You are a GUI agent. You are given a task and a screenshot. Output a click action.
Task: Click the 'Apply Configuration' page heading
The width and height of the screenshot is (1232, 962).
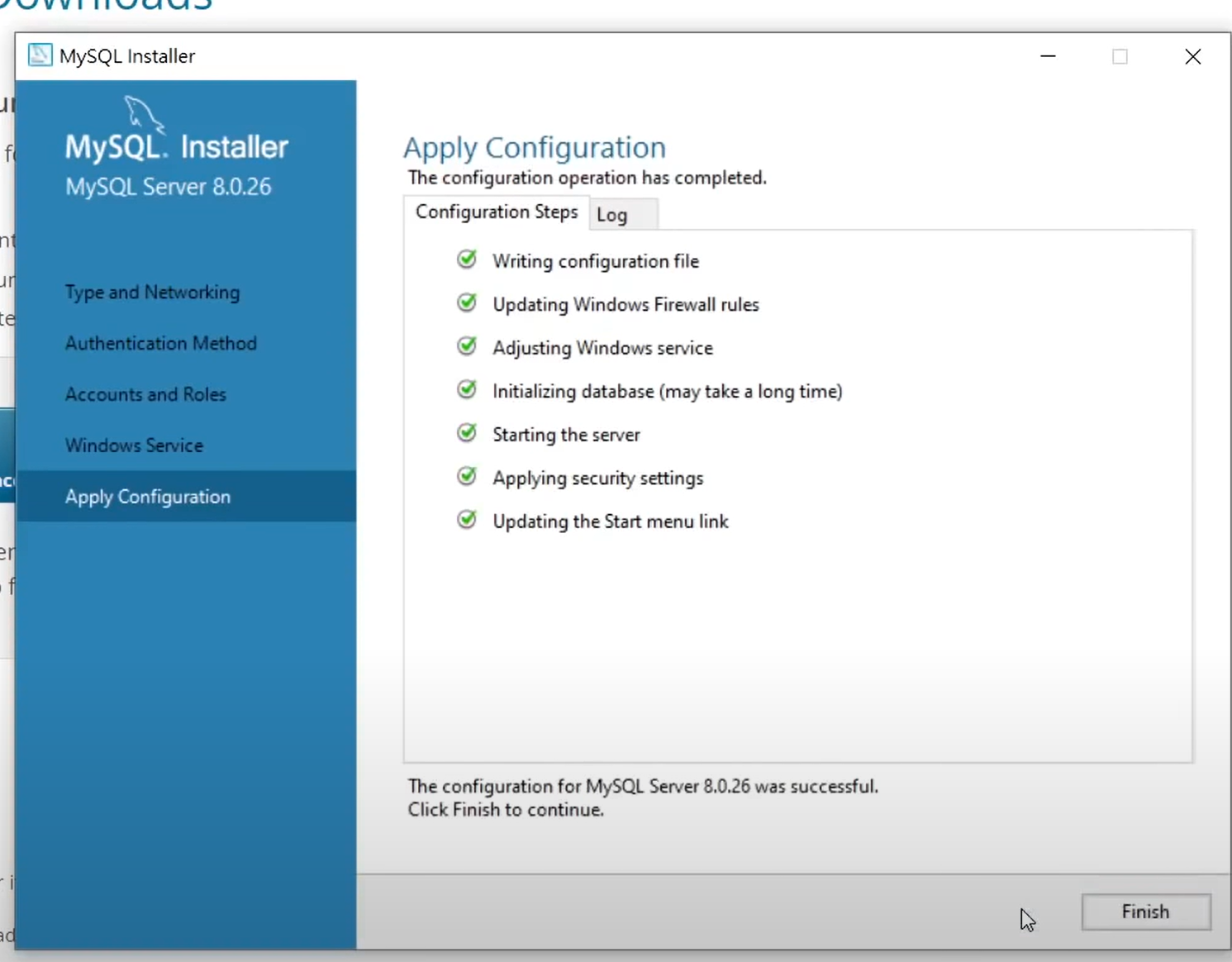[x=535, y=148]
